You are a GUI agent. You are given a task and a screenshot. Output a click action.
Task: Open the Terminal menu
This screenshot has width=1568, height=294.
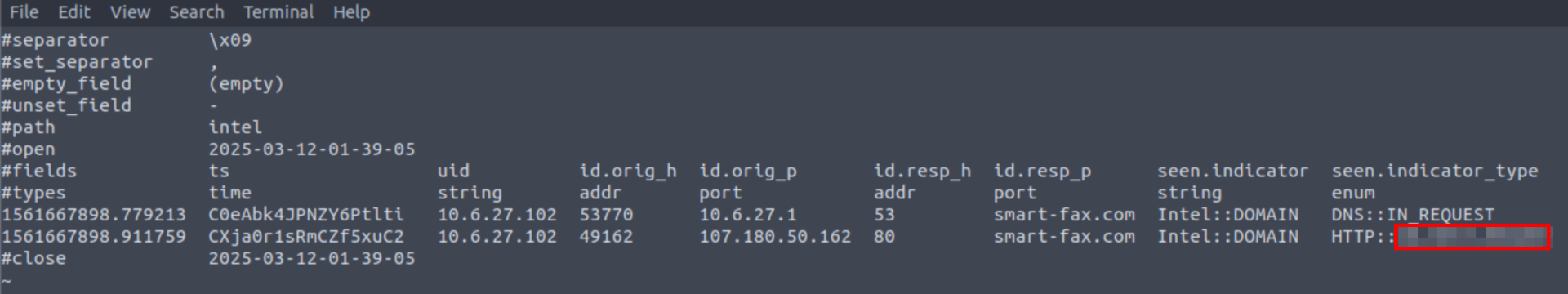(x=278, y=12)
